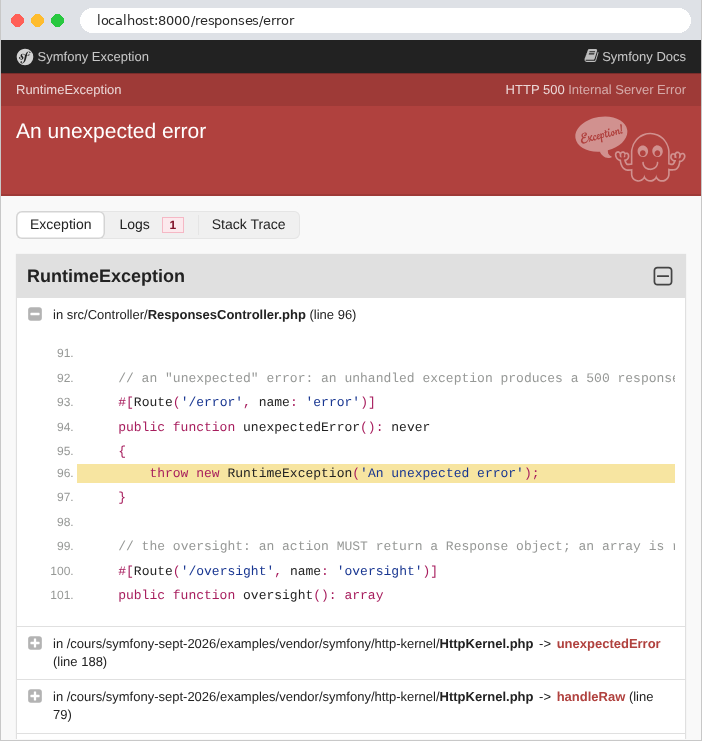
Task: Click the unexpectedError method name
Action: click(608, 644)
